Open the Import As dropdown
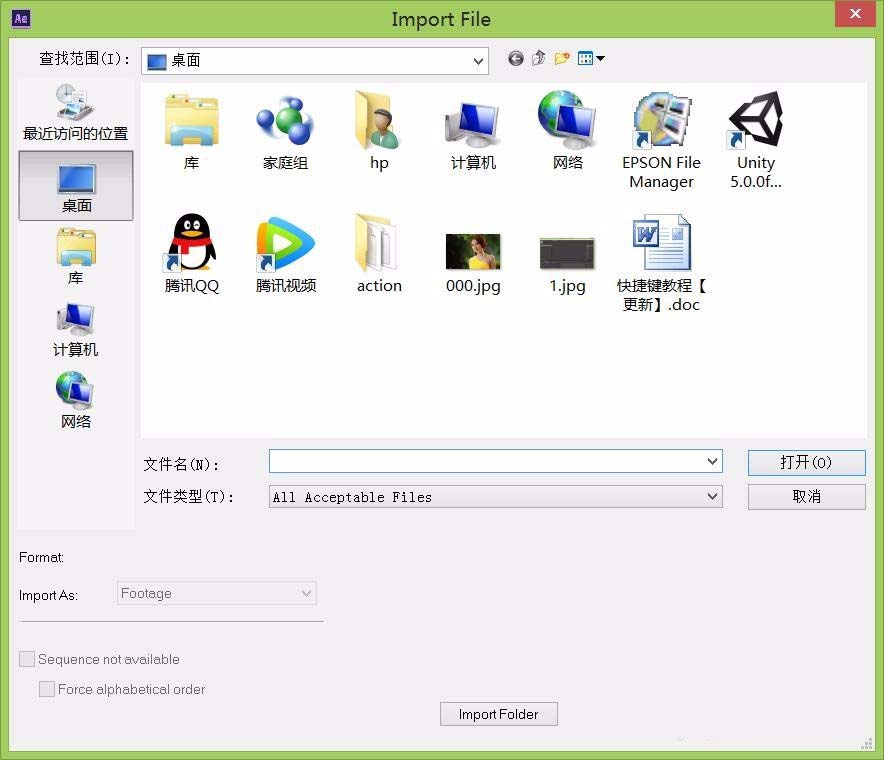Viewport: 884px width, 760px height. click(306, 593)
